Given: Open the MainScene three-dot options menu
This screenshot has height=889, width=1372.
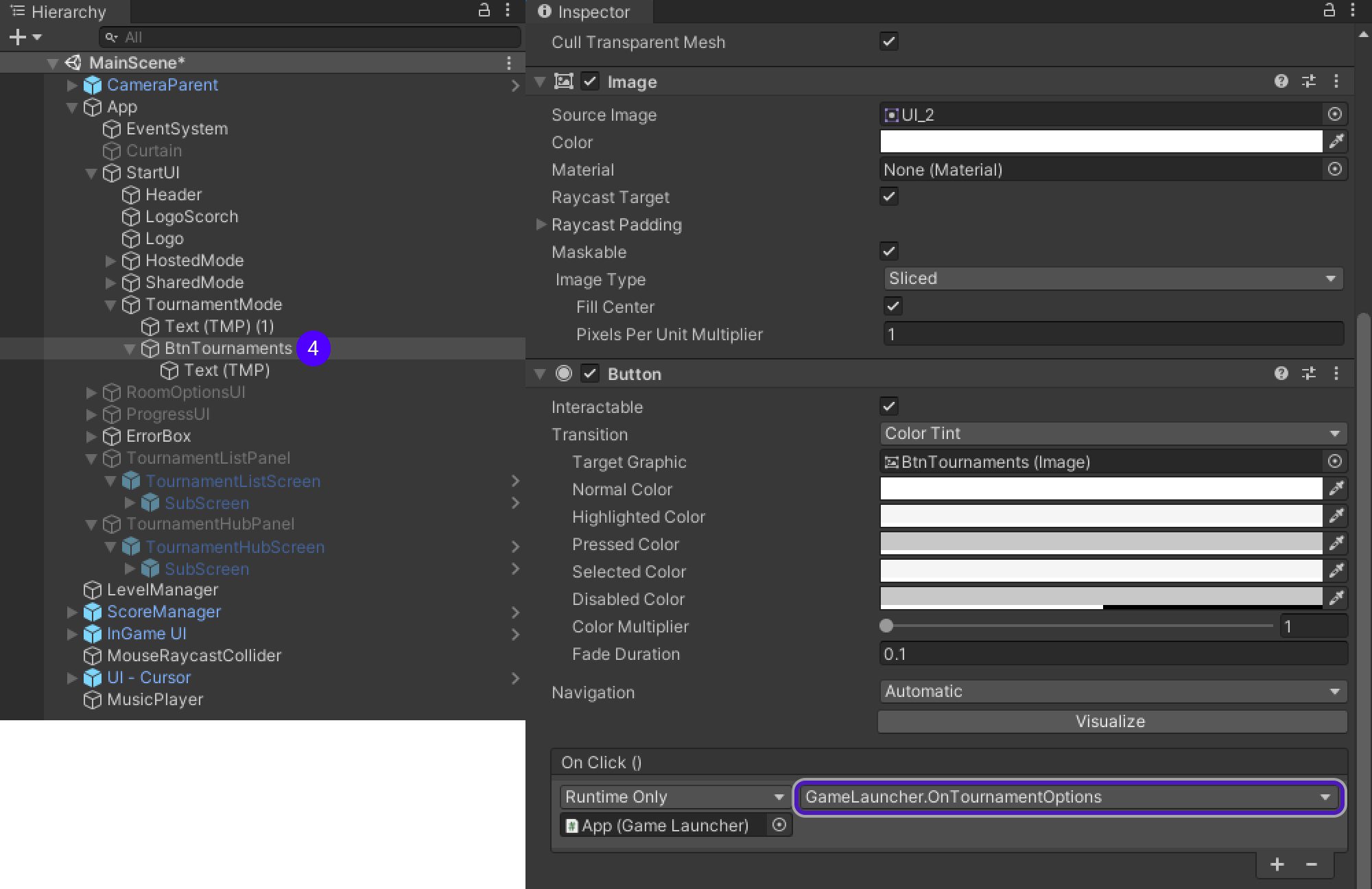Looking at the screenshot, I should tap(508, 63).
